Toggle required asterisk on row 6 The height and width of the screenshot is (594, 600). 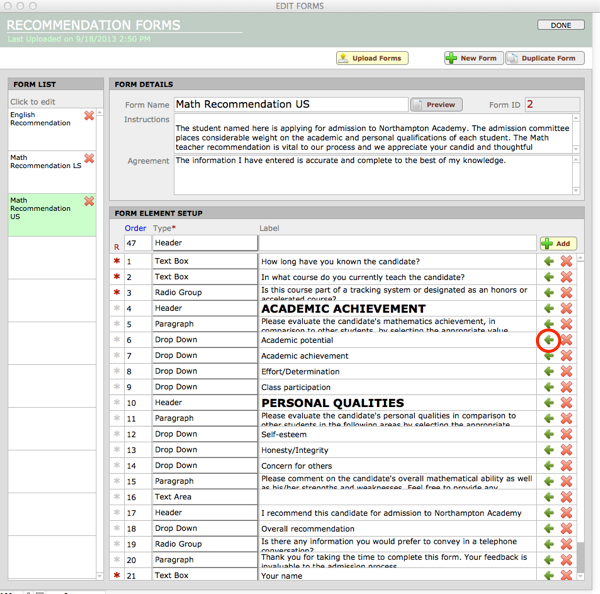(x=117, y=340)
